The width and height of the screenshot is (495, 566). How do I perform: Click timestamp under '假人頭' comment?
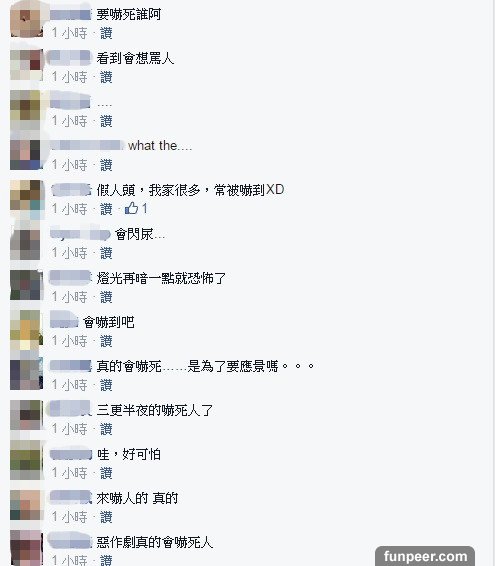pyautogui.click(x=70, y=209)
